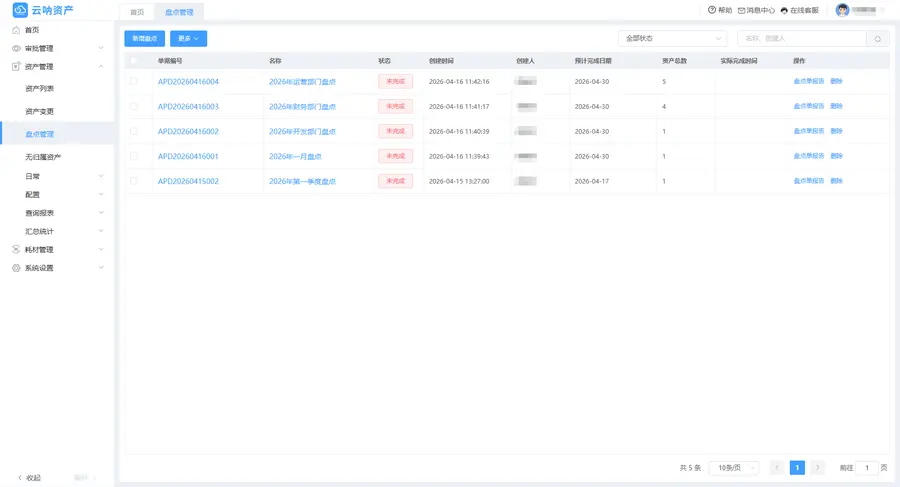900x487 pixels.
Task: Click the 新增盘点 button
Action: point(145,38)
